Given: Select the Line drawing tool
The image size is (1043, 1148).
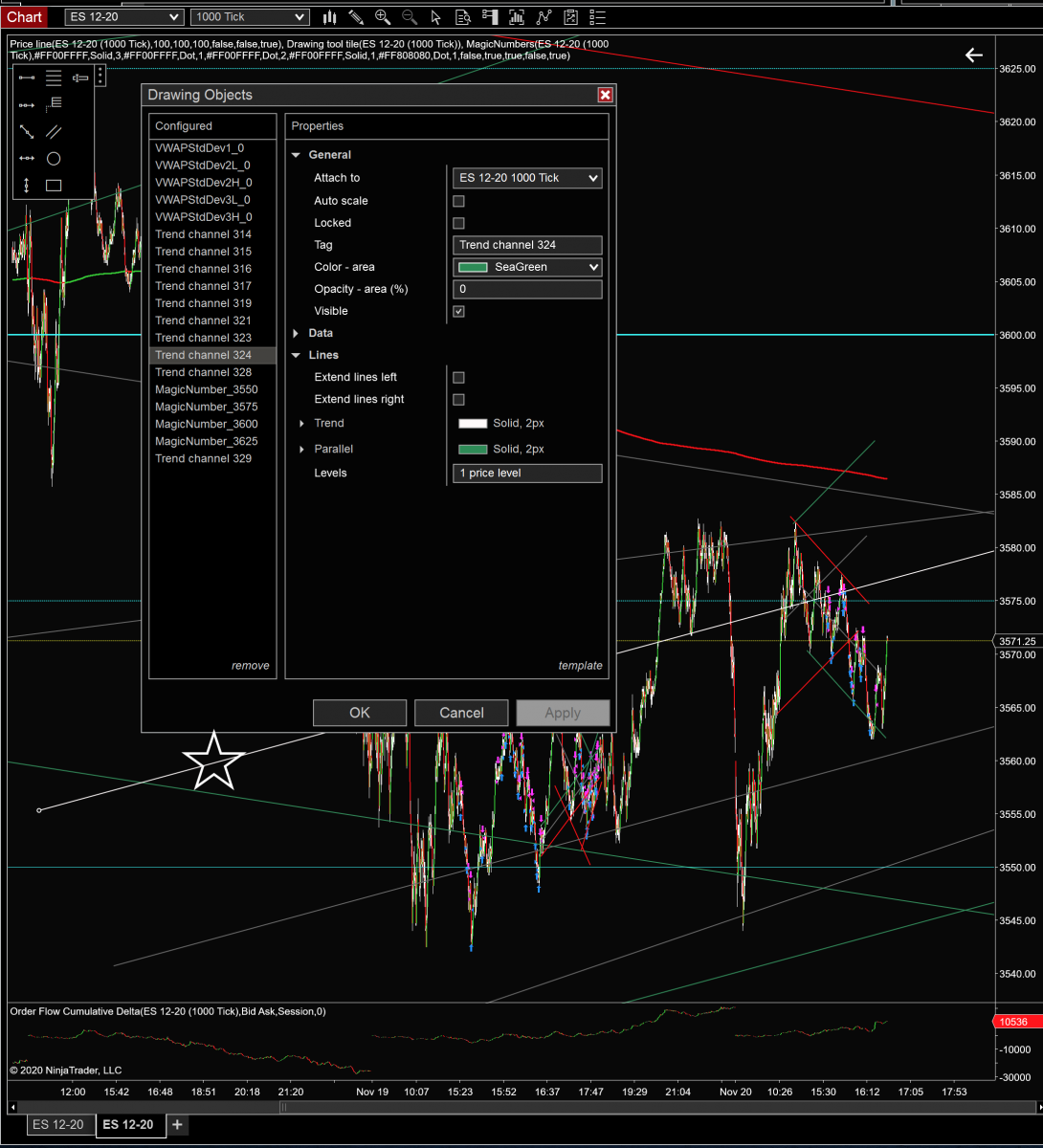Looking at the screenshot, I should (x=27, y=77).
